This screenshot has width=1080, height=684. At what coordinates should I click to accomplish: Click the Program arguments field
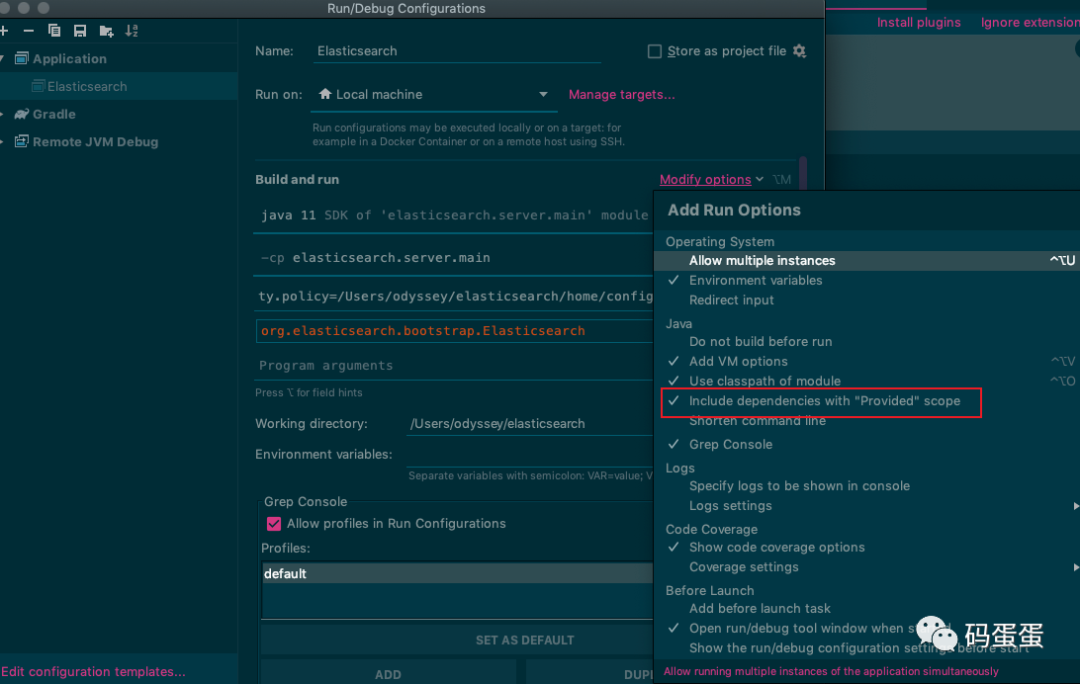pos(455,365)
